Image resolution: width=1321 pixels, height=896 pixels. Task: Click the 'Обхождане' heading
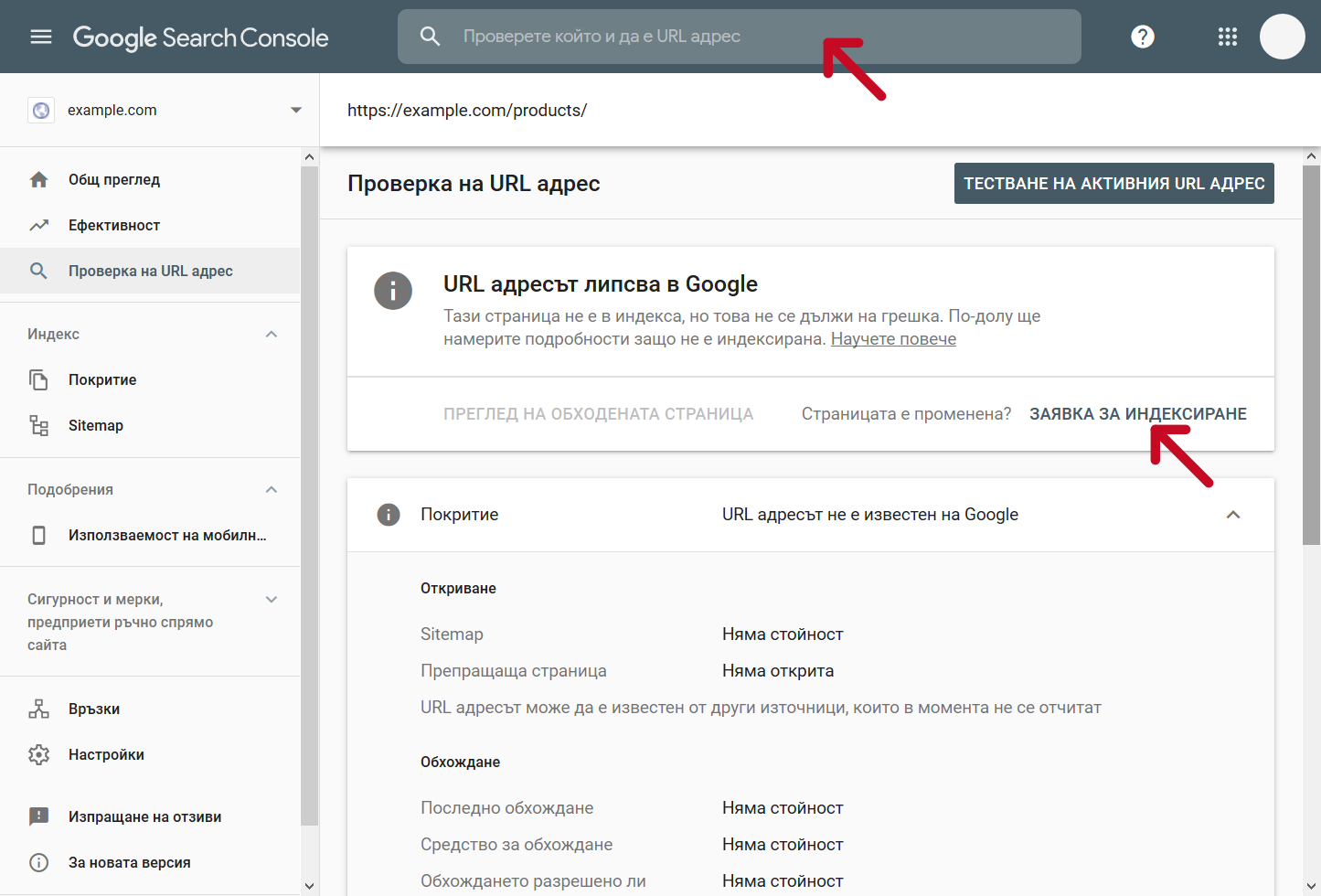click(460, 763)
